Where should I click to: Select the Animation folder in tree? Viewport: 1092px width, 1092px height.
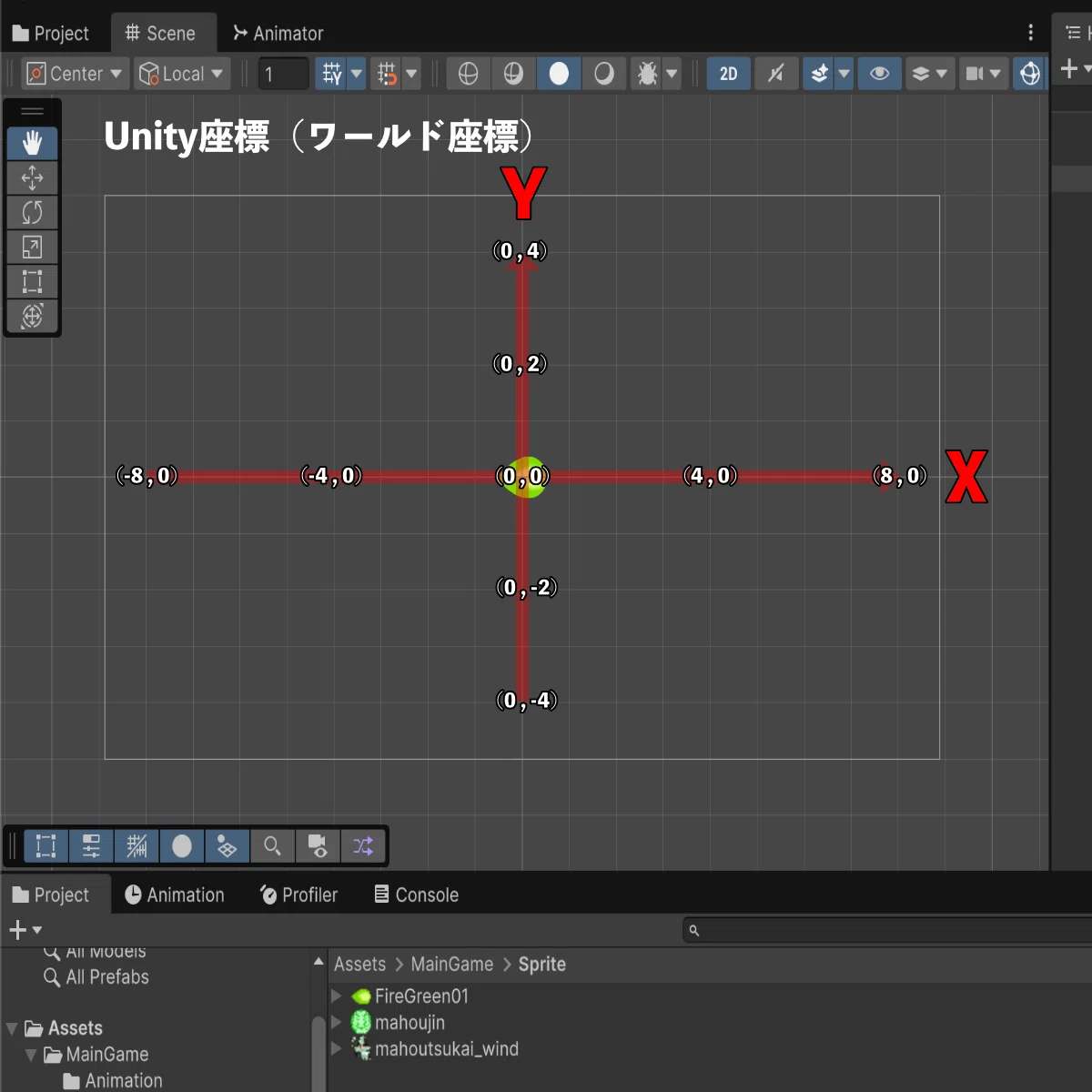click(x=113, y=1081)
